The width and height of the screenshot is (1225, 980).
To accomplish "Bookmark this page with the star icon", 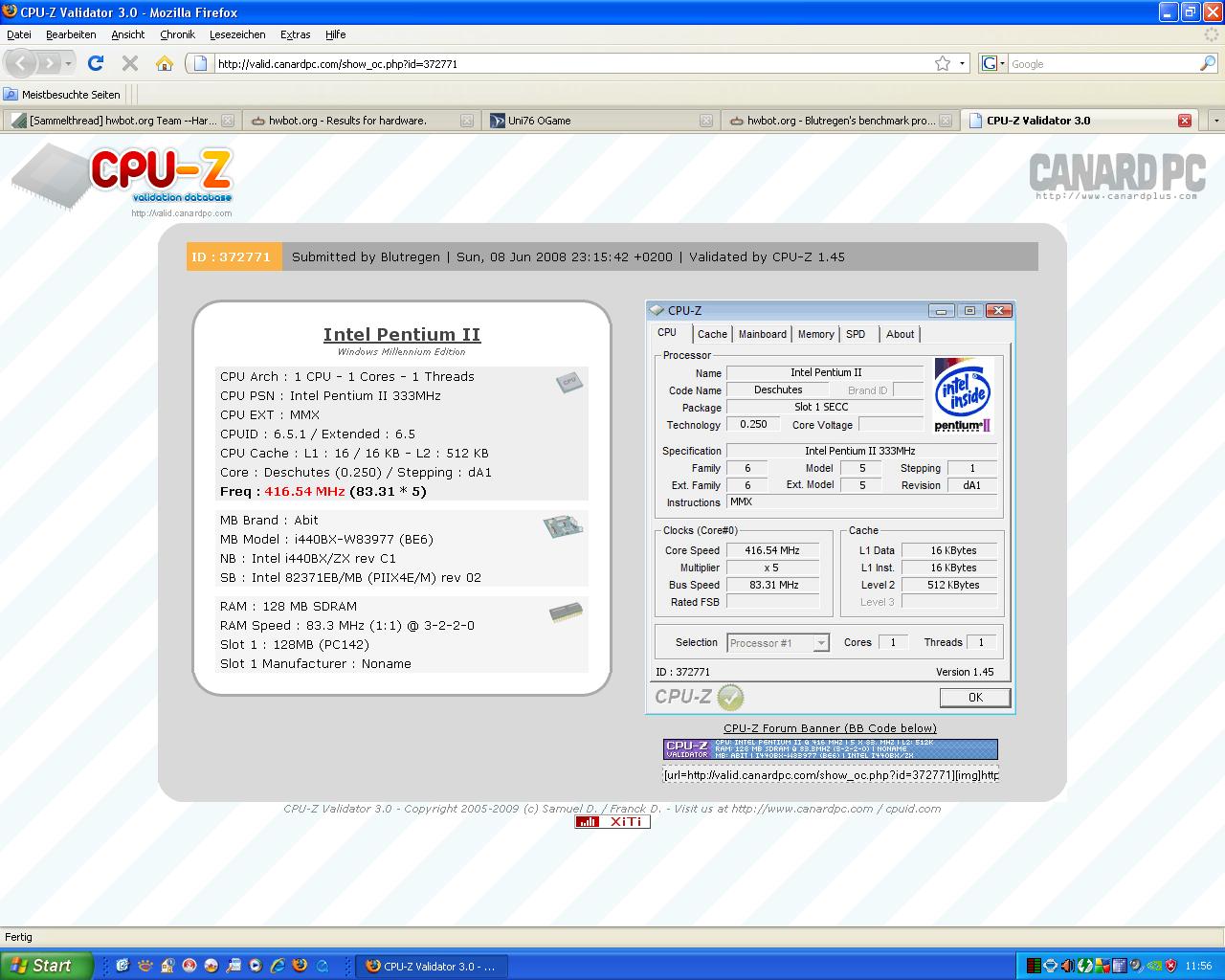I will (943, 63).
